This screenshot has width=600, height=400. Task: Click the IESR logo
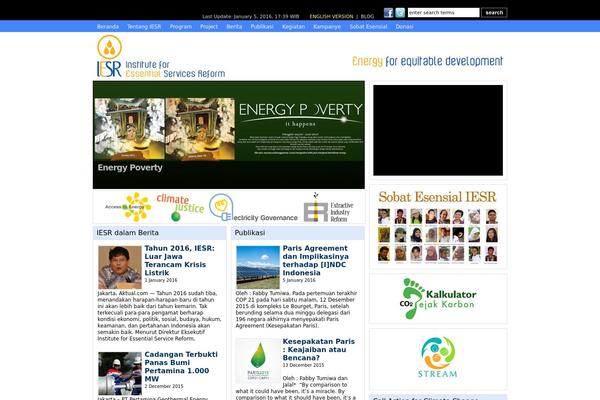point(161,56)
